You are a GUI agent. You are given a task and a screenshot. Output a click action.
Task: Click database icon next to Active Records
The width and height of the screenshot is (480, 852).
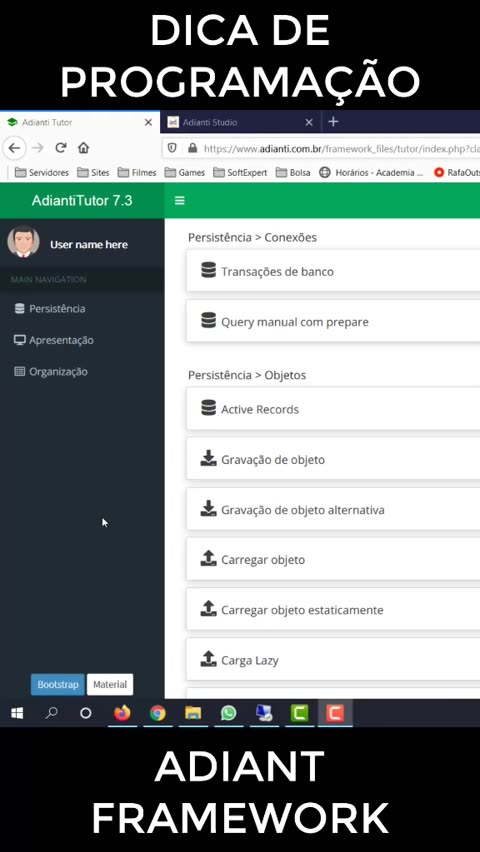(208, 408)
